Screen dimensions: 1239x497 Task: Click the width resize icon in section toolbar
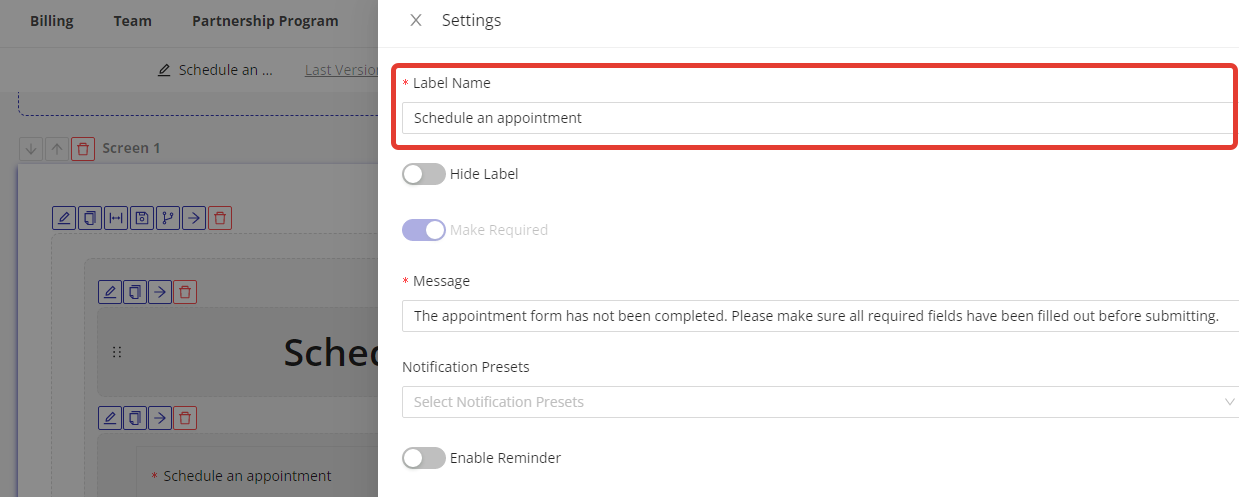pyautogui.click(x=117, y=218)
